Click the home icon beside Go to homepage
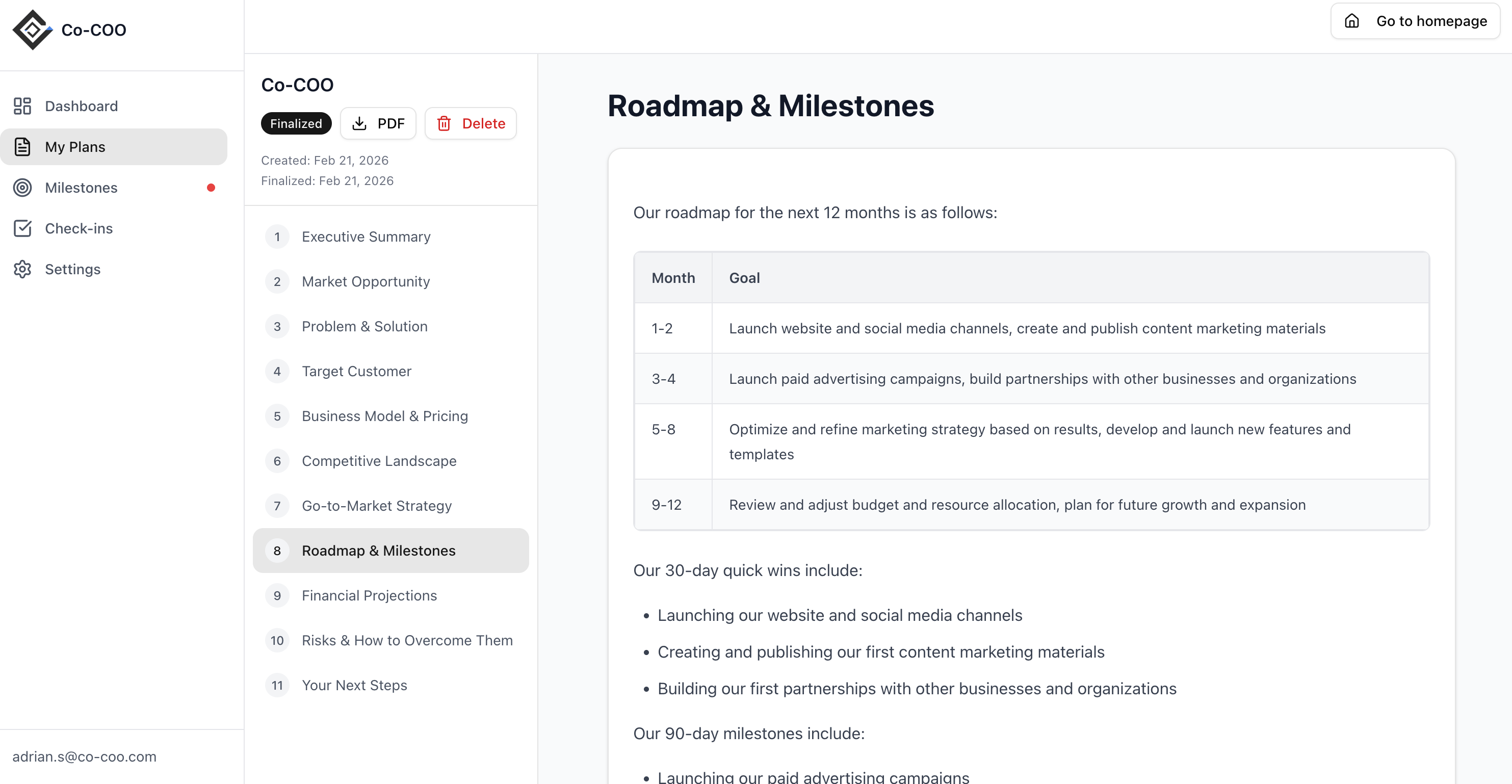This screenshot has width=1512, height=784. click(x=1352, y=20)
